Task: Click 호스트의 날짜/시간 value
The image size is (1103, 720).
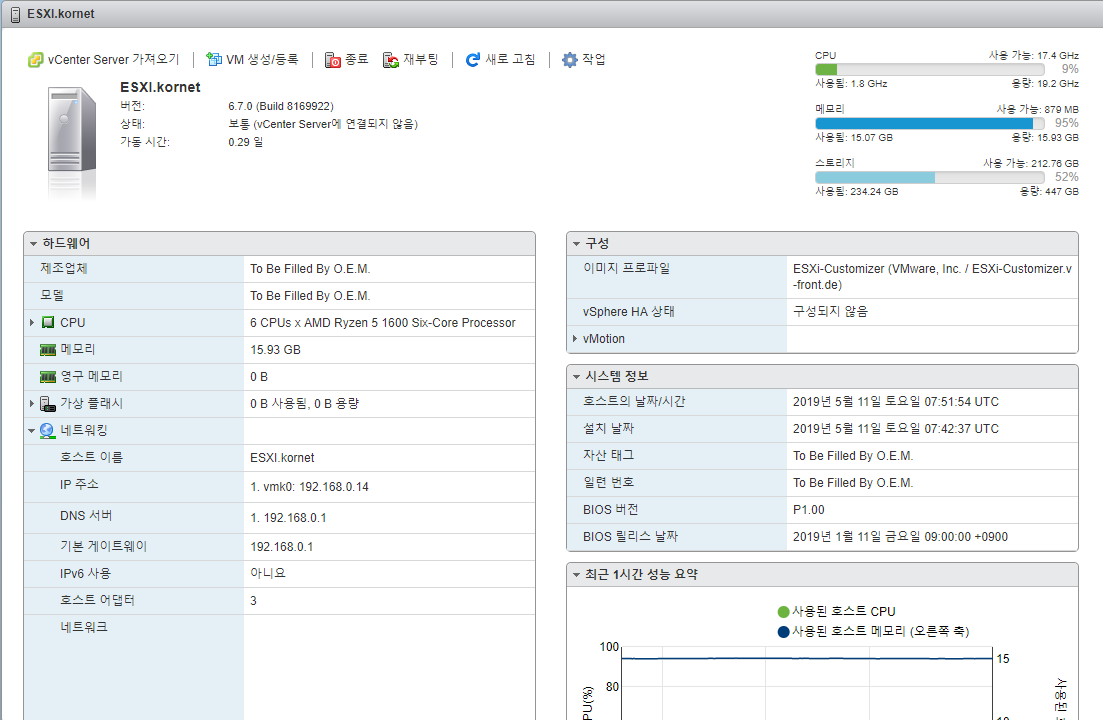Action: (x=895, y=401)
